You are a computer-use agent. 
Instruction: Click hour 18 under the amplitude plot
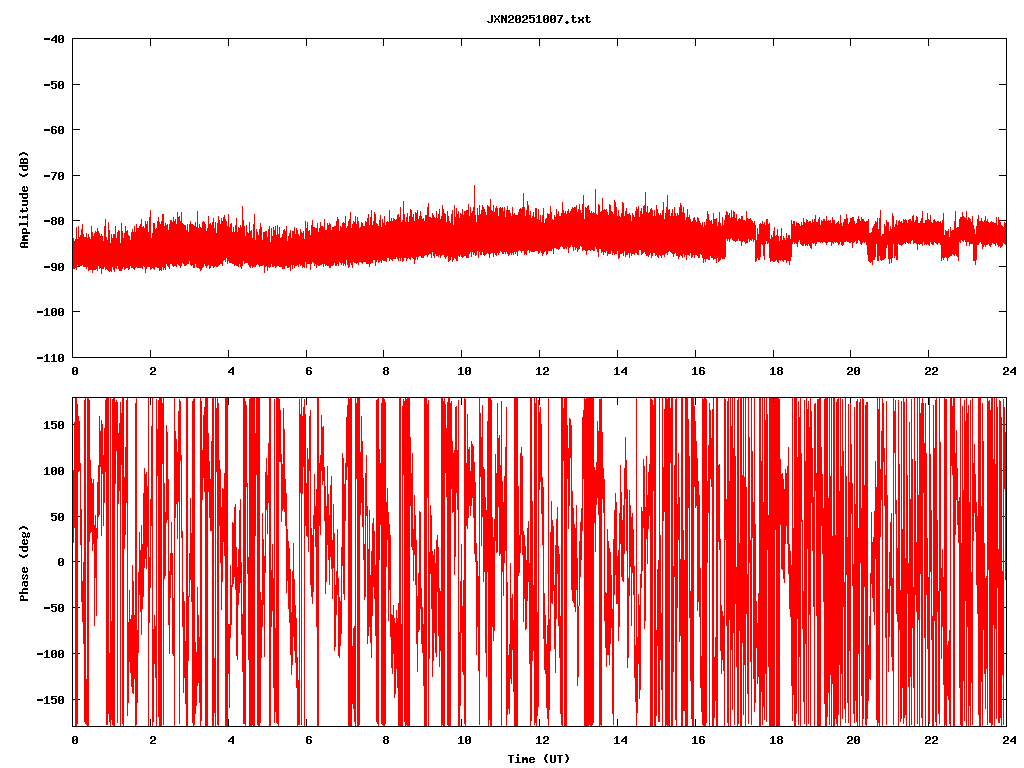point(773,371)
